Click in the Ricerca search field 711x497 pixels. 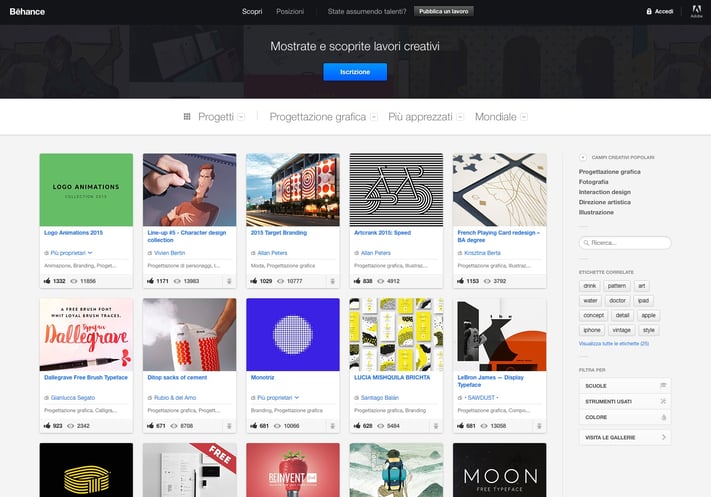(x=625, y=243)
